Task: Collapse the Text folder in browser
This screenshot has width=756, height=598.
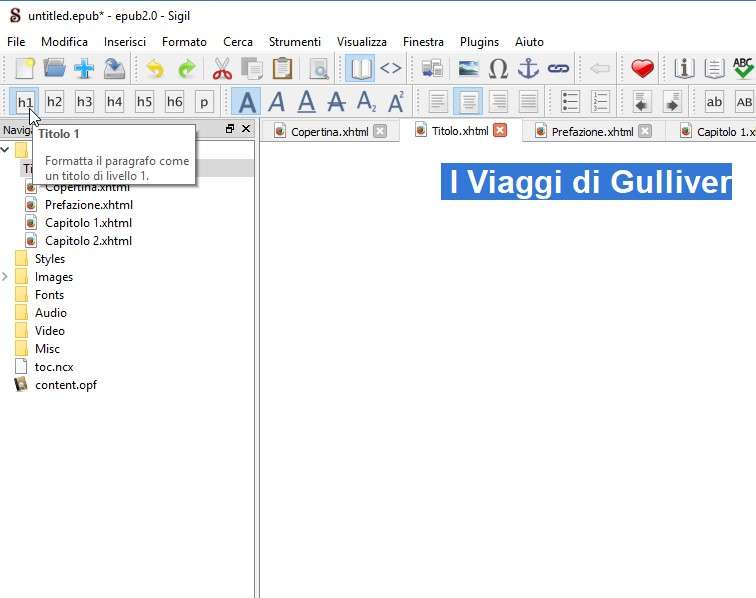Action: coord(5,150)
